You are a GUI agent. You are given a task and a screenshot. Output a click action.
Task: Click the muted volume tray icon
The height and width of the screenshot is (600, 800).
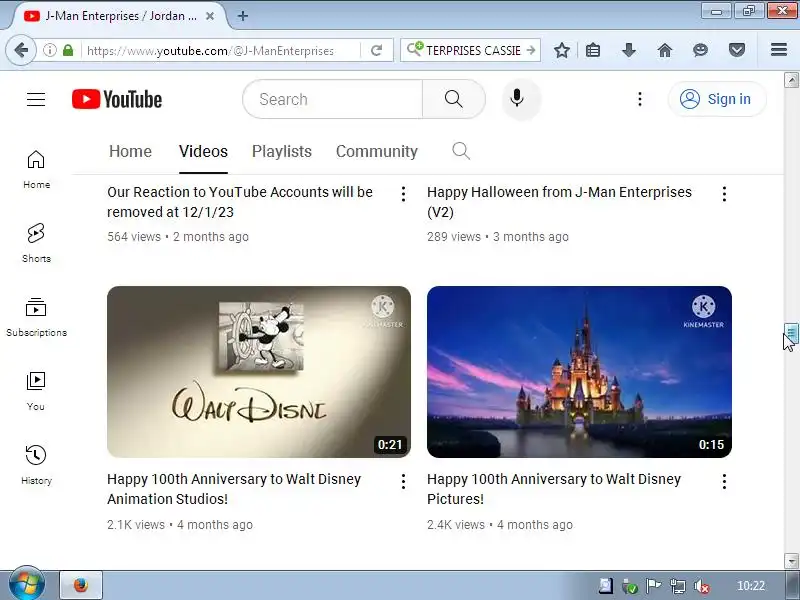click(702, 586)
